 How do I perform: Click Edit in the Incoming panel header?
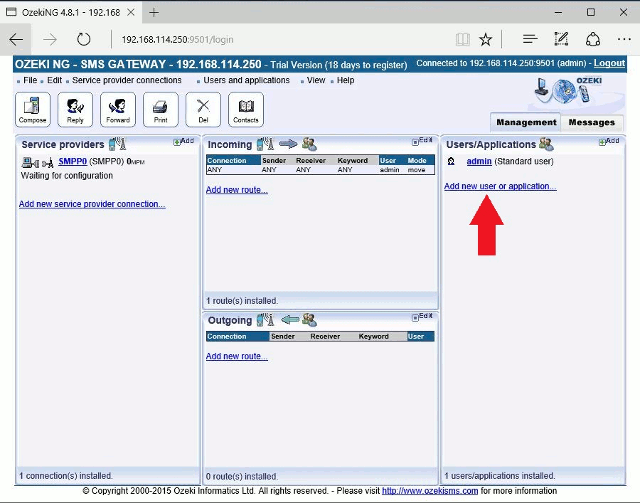point(422,141)
